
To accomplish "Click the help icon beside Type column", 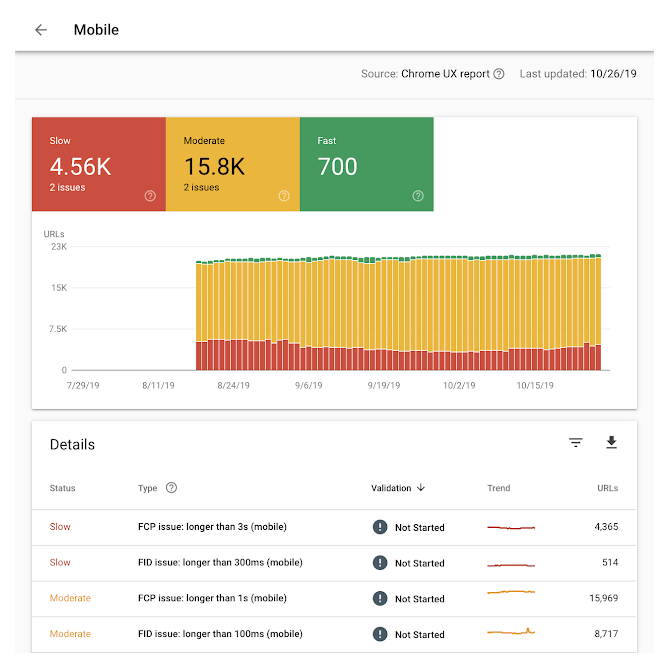I will coord(171,488).
